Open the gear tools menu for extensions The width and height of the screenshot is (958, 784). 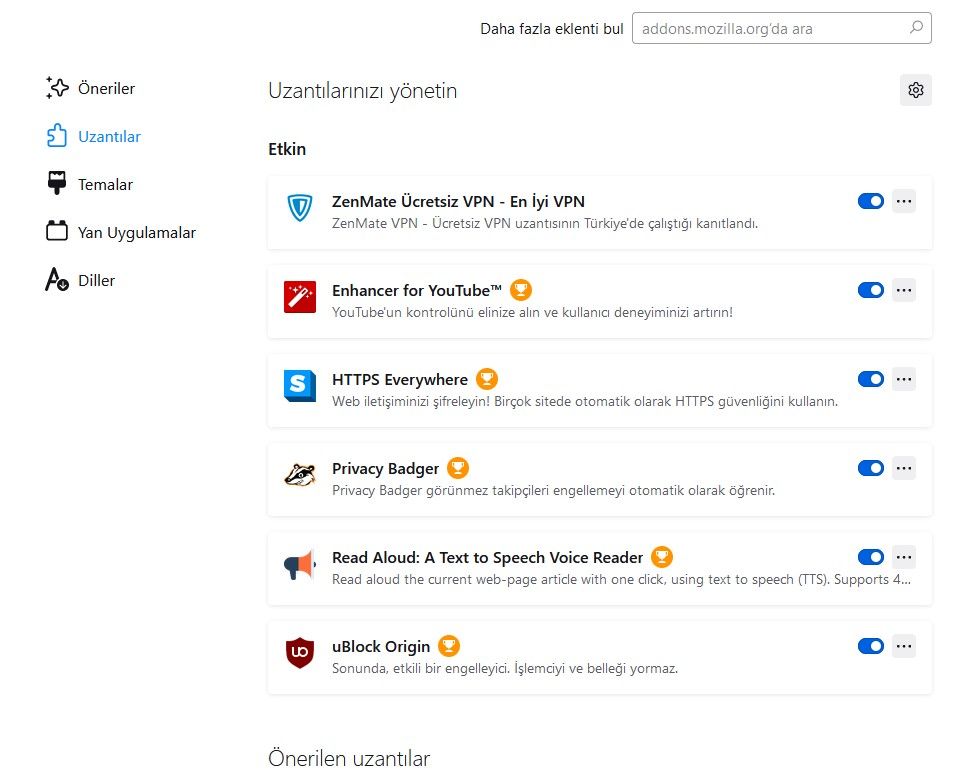pyautogui.click(x=915, y=90)
